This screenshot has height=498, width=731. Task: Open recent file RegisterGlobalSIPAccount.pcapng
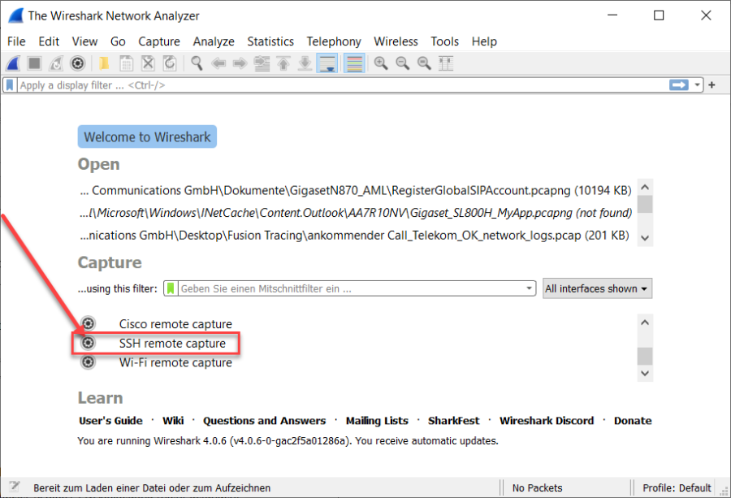(x=356, y=190)
